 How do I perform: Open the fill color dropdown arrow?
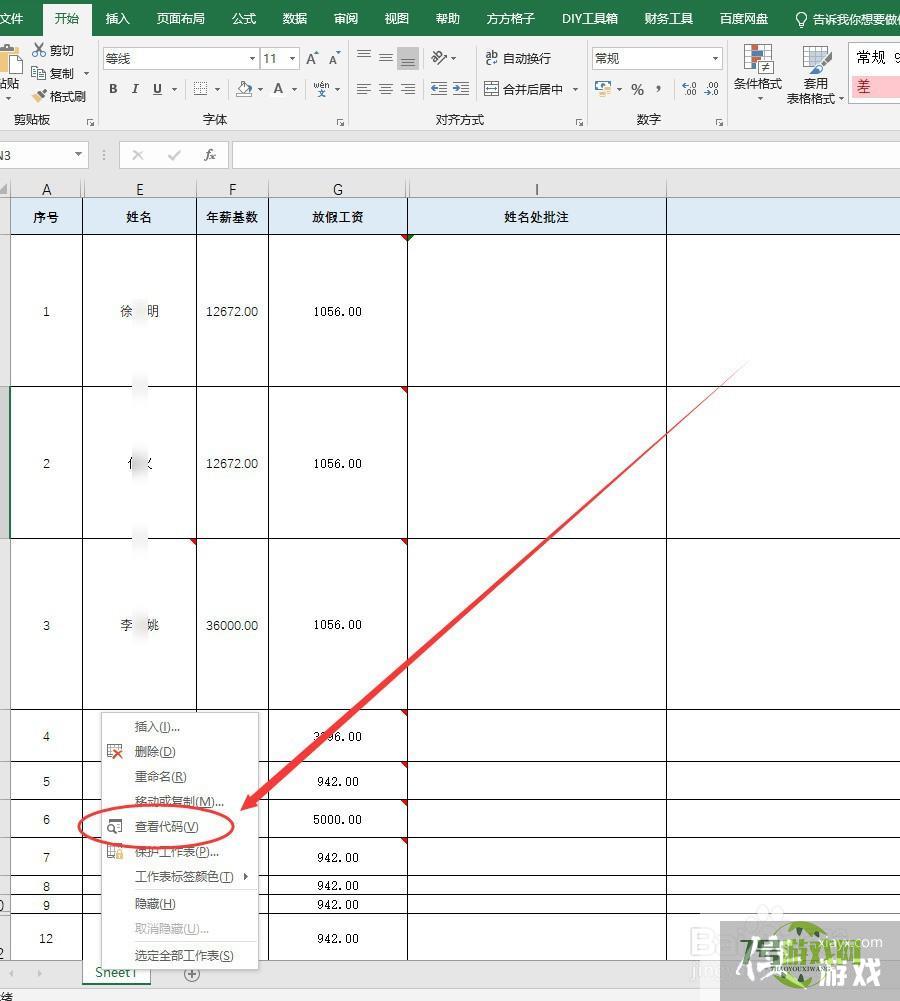tap(260, 89)
